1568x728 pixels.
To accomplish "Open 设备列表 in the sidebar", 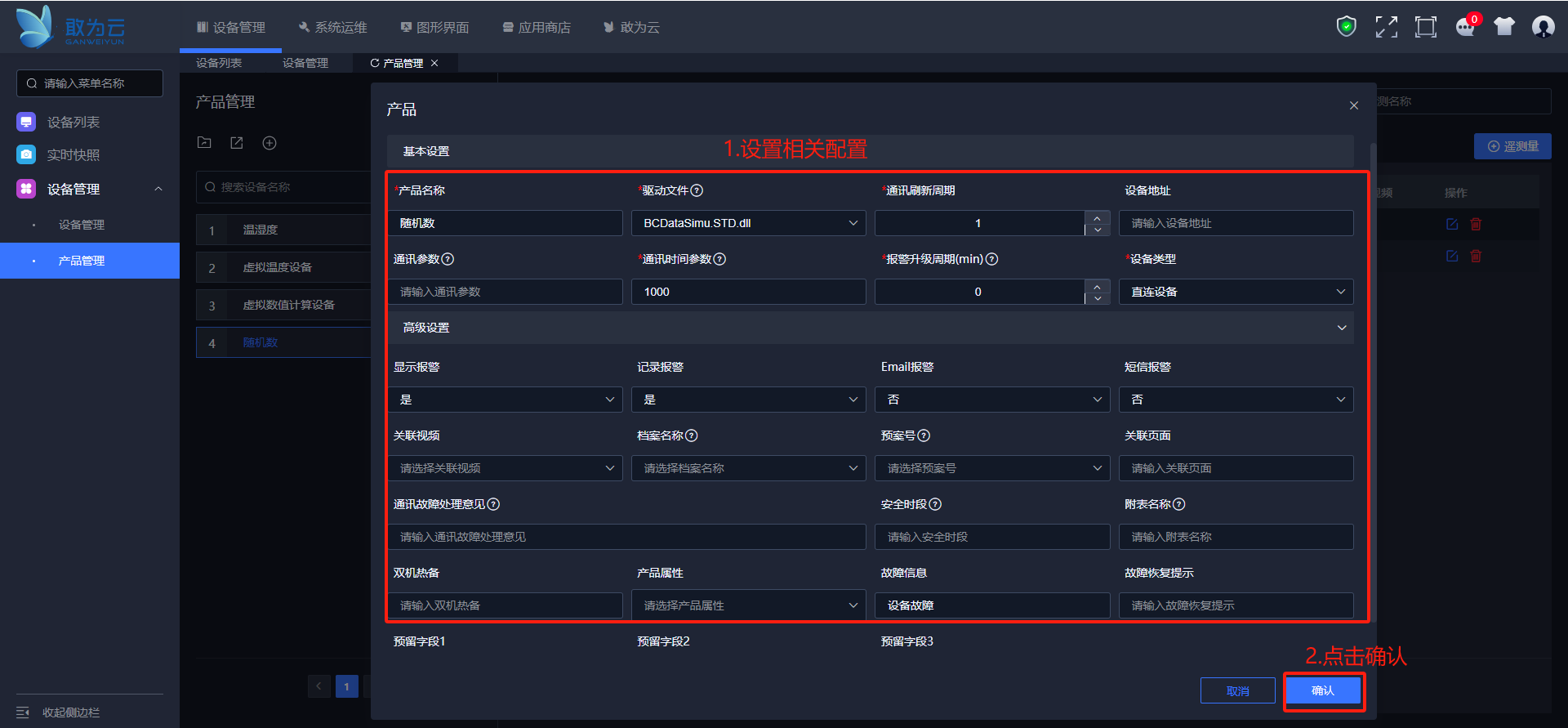I will [x=73, y=122].
